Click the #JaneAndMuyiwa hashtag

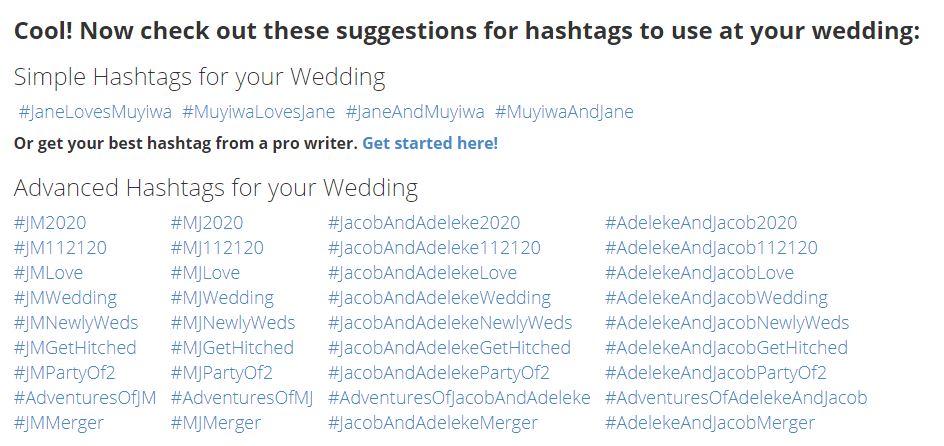coord(415,111)
